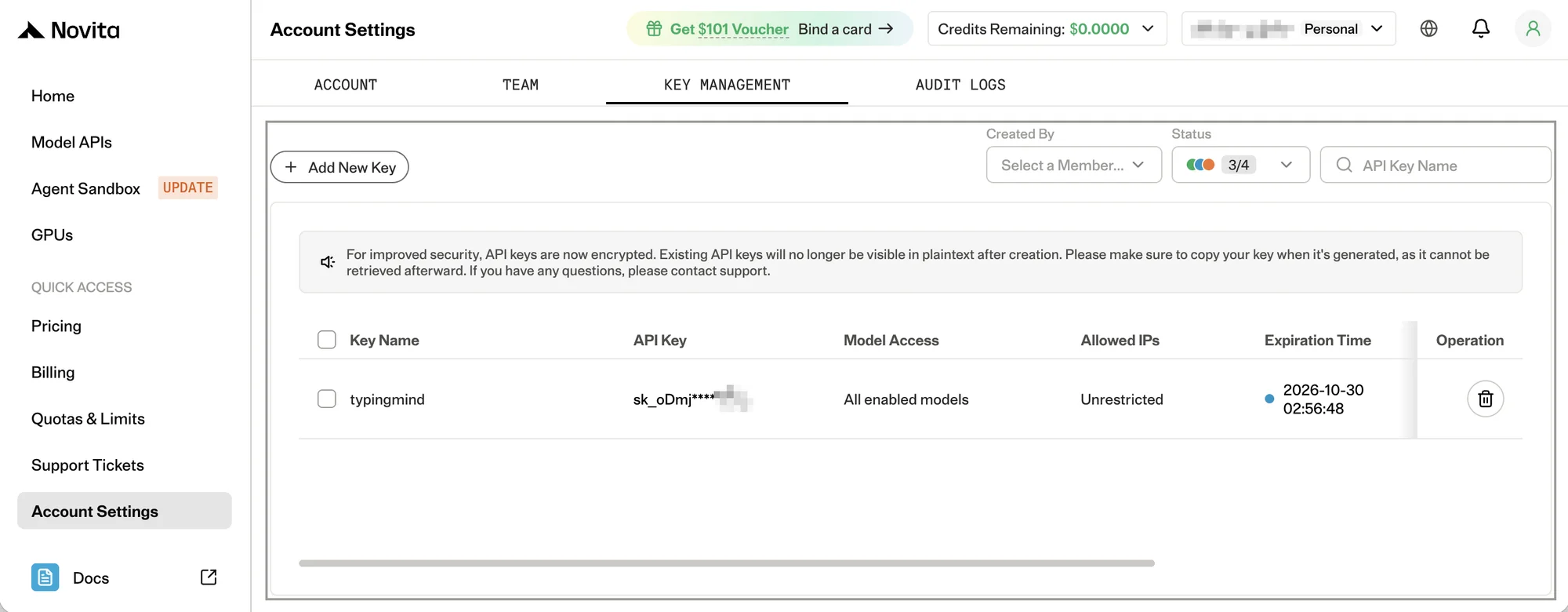This screenshot has width=1568, height=612.
Task: Open the user profile avatar
Action: [1533, 29]
